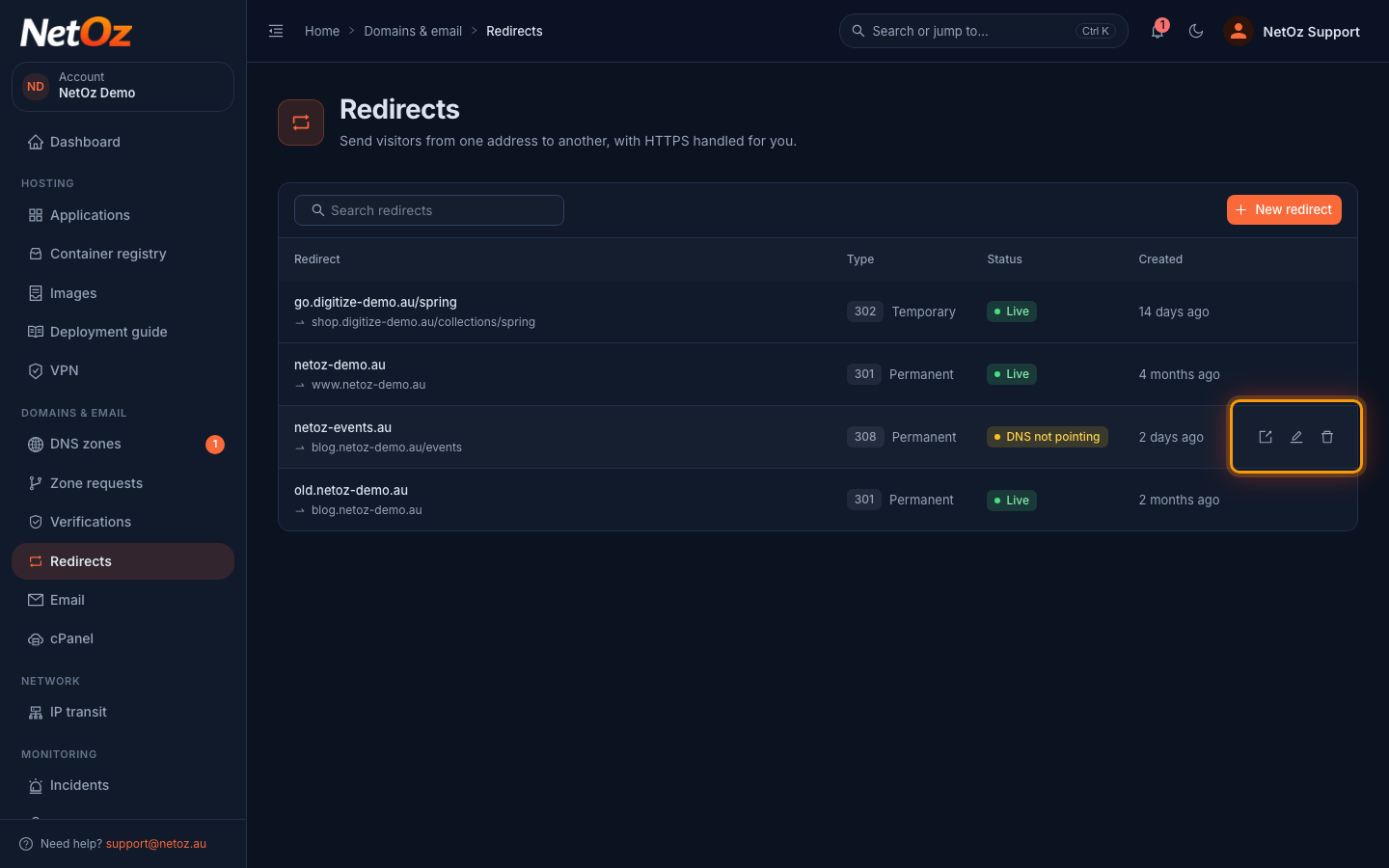The height and width of the screenshot is (868, 1389).
Task: Open cPanel
Action: click(123, 638)
